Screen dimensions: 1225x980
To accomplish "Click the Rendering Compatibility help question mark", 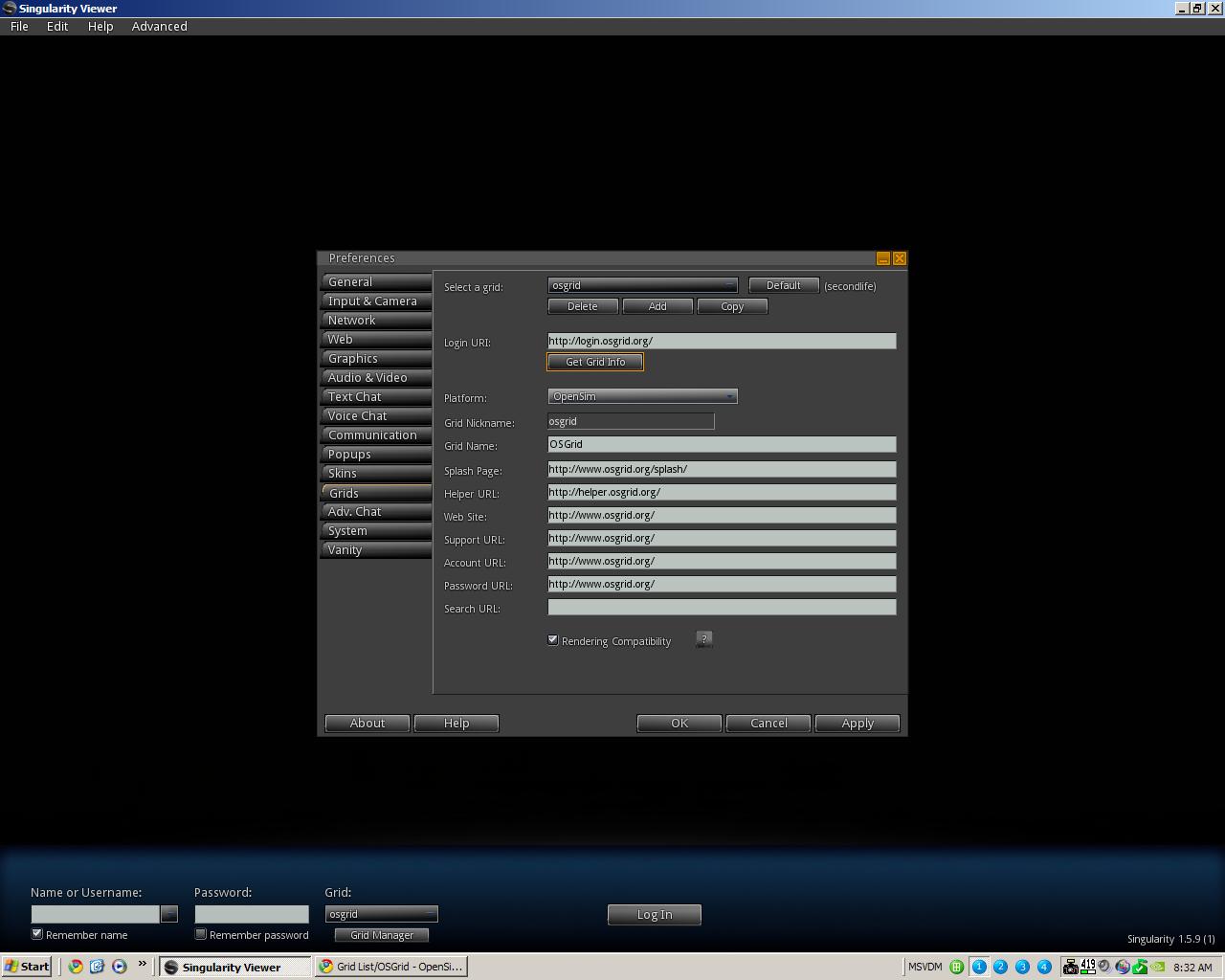I will point(703,639).
